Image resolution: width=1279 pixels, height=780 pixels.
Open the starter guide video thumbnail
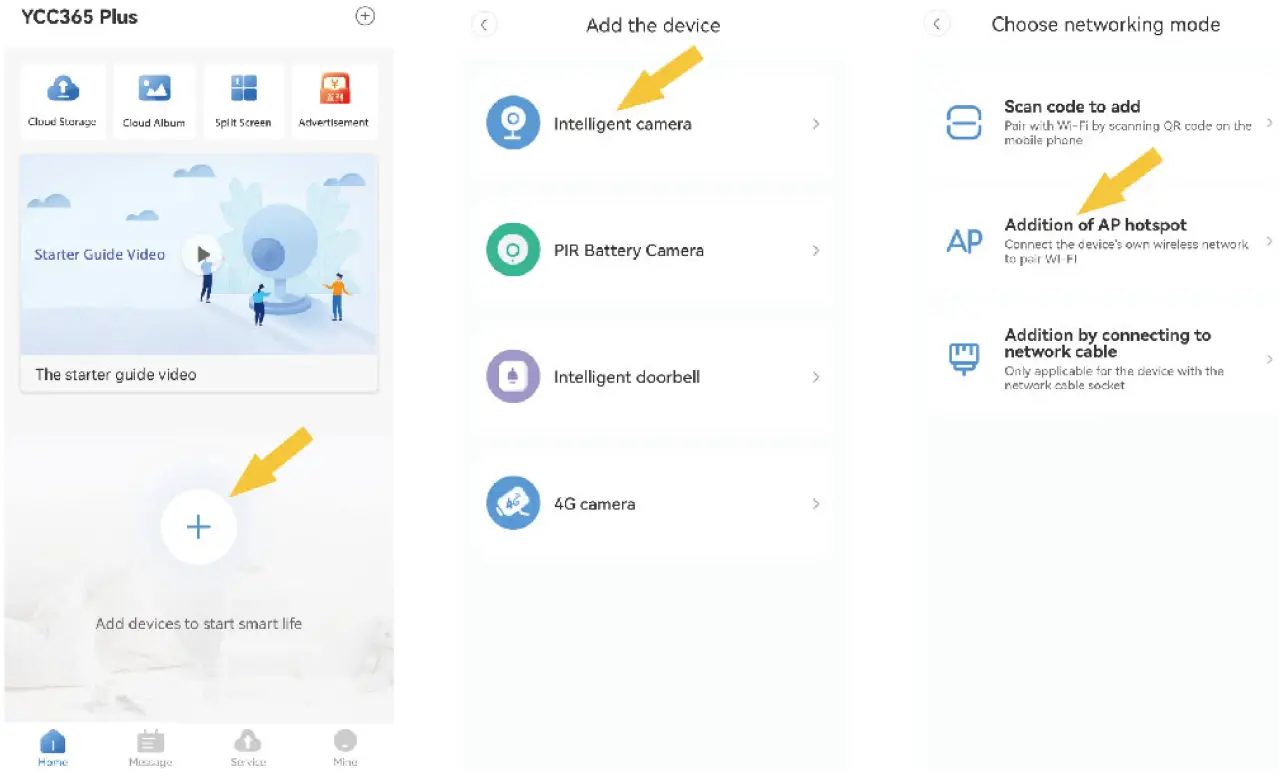[x=199, y=254]
